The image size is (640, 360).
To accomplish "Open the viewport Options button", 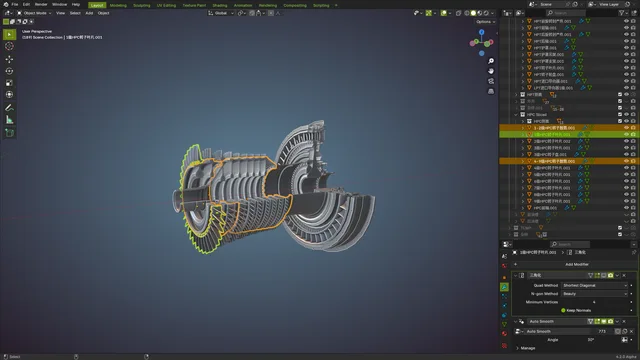I will click(x=485, y=22).
